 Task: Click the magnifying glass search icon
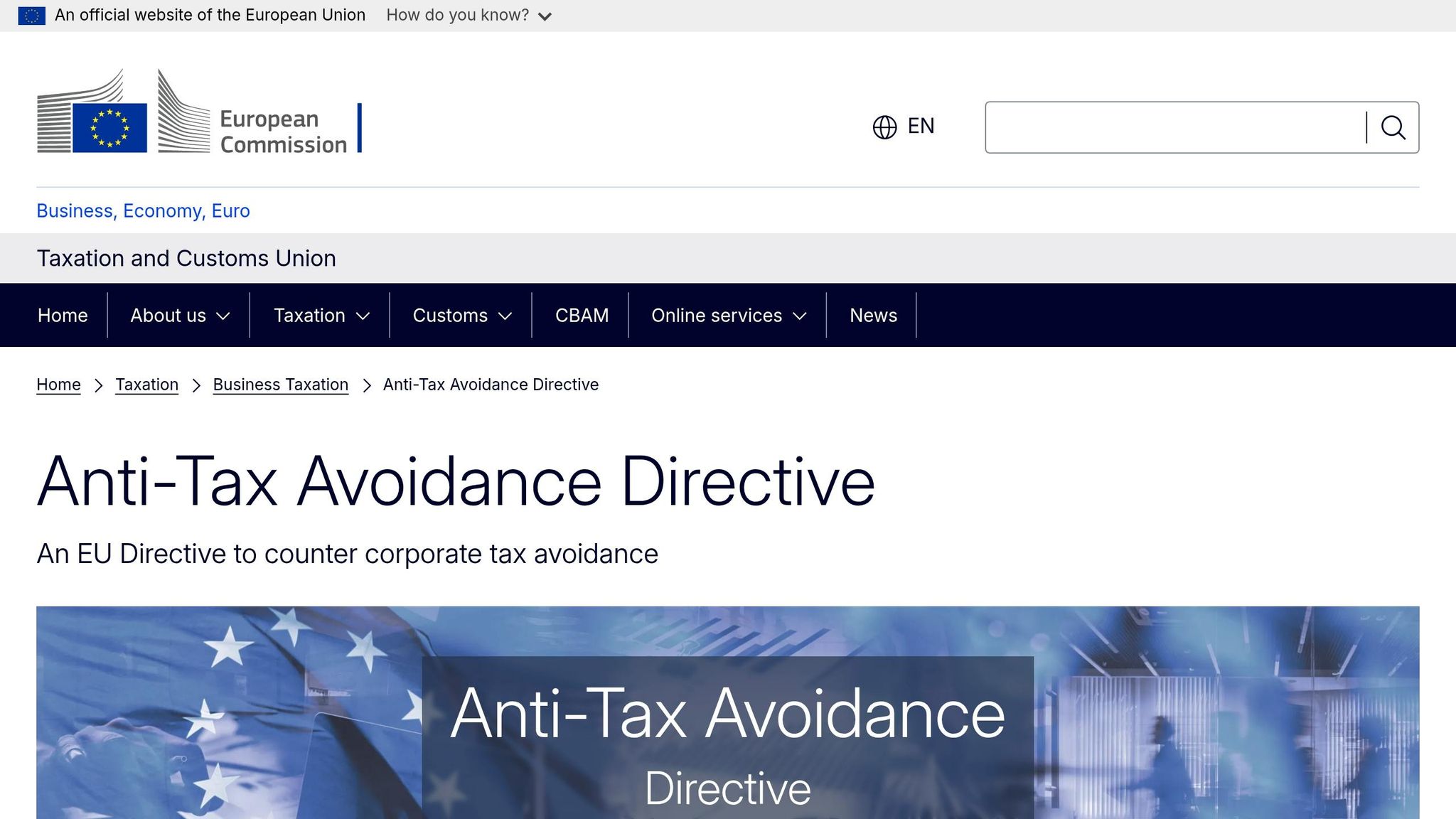tap(1393, 127)
